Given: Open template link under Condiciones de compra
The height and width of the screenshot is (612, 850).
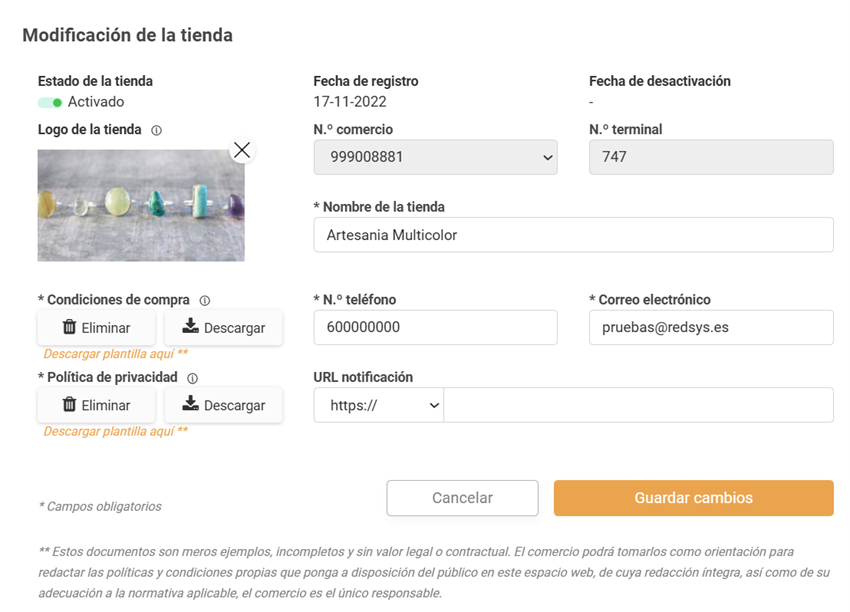Looking at the screenshot, I should coord(115,353).
